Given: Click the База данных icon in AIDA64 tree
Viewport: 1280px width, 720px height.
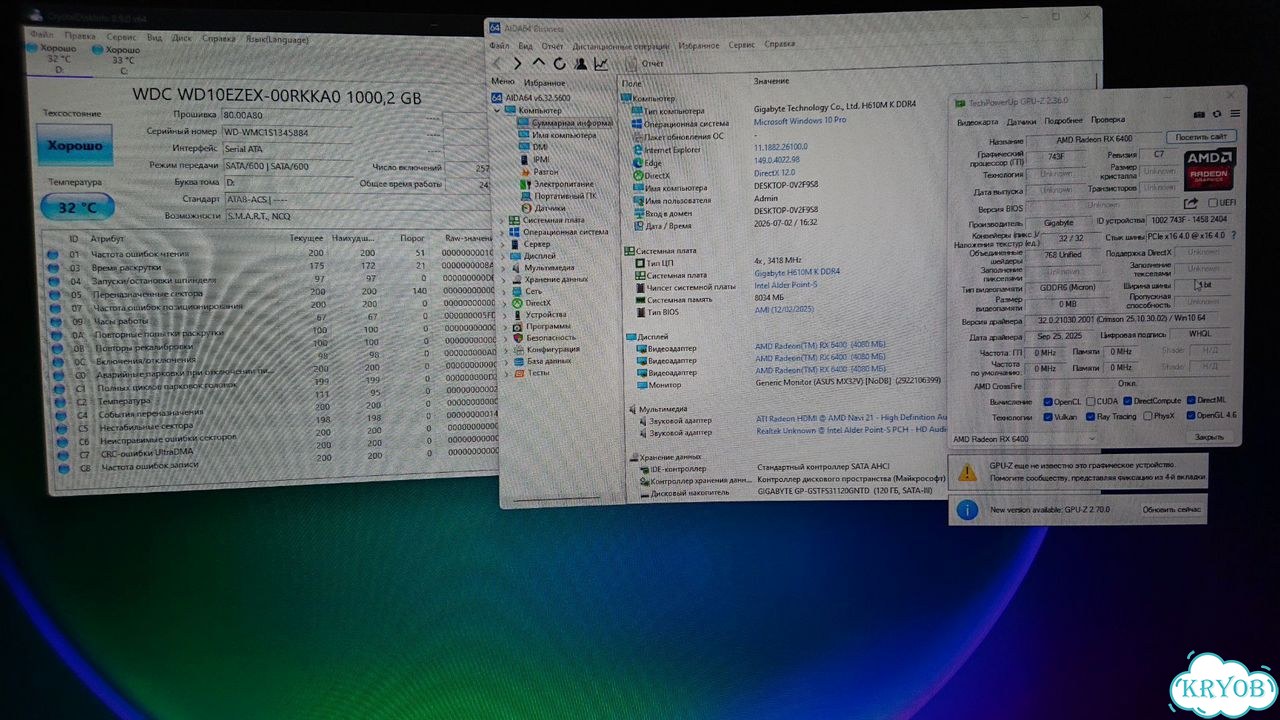Looking at the screenshot, I should [x=517, y=361].
